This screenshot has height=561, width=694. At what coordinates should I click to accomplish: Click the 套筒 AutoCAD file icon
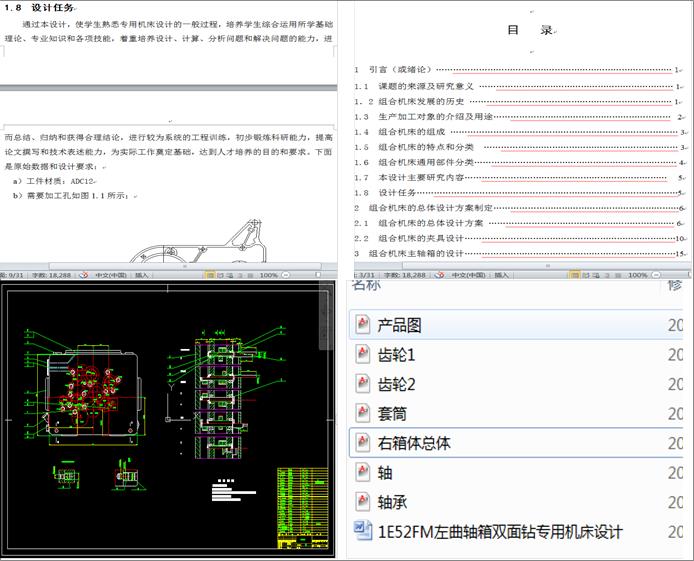click(363, 413)
